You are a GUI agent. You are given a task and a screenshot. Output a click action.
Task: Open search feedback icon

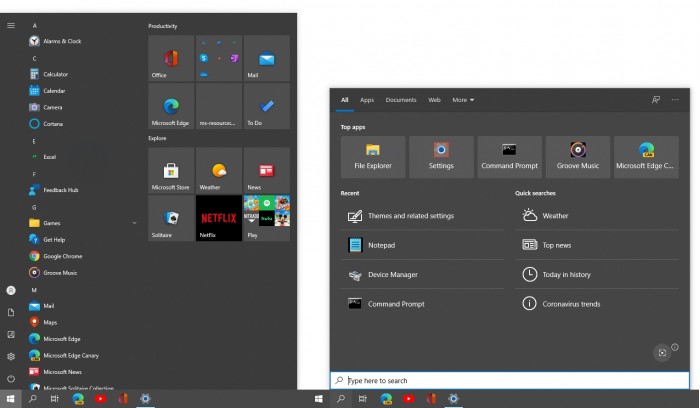(x=656, y=100)
